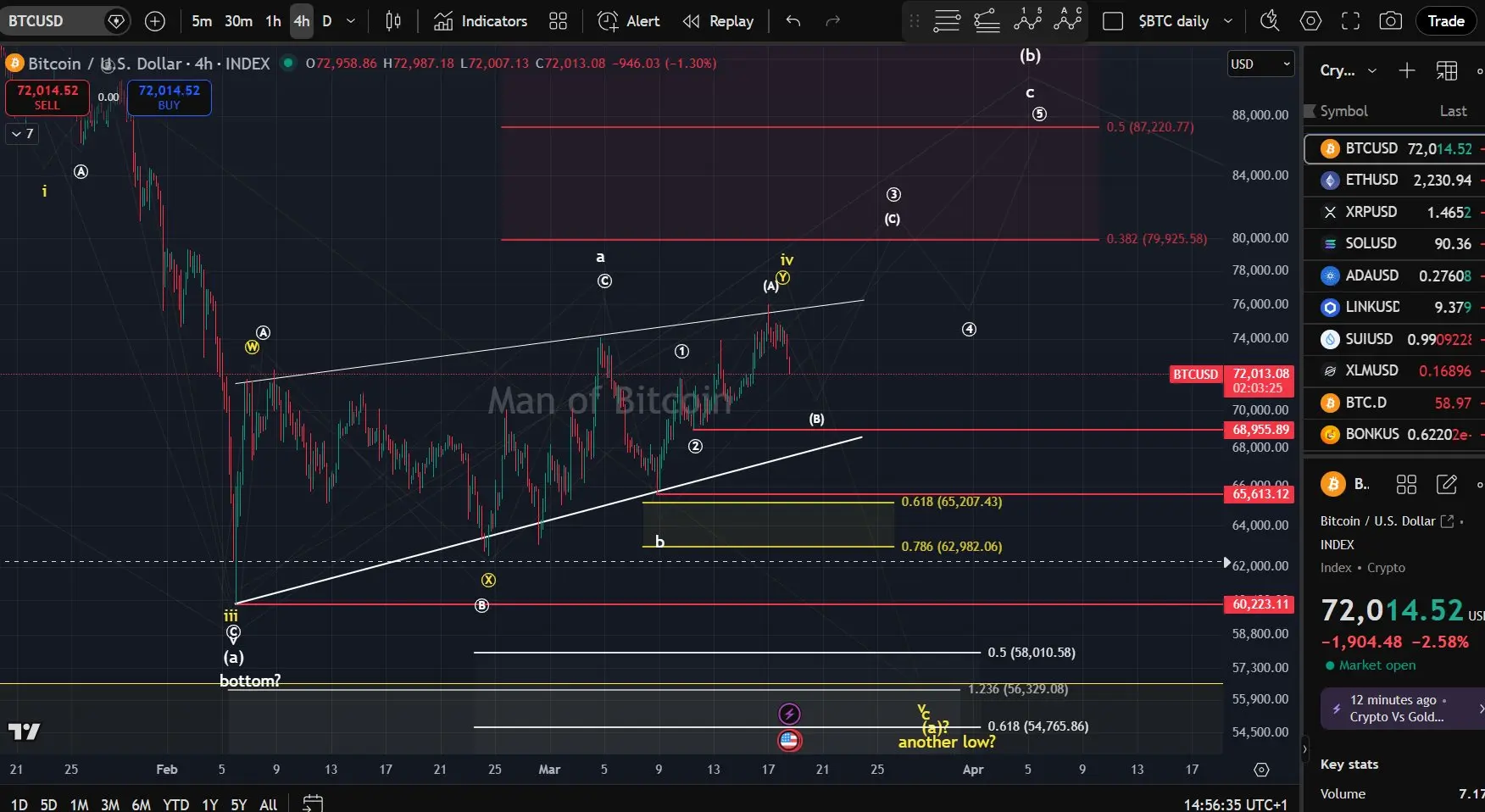Open indicator templates grid icon
The width and height of the screenshot is (1485, 812).
558,21
